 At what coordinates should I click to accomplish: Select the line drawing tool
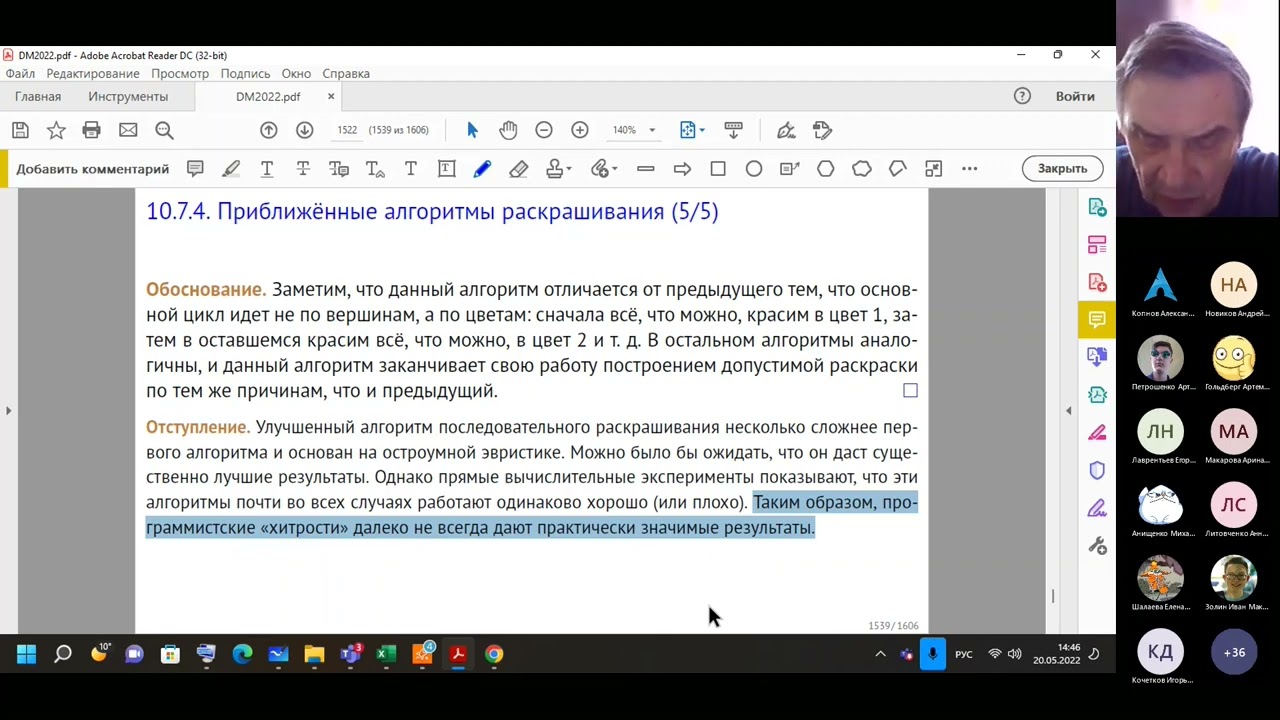[x=646, y=169]
